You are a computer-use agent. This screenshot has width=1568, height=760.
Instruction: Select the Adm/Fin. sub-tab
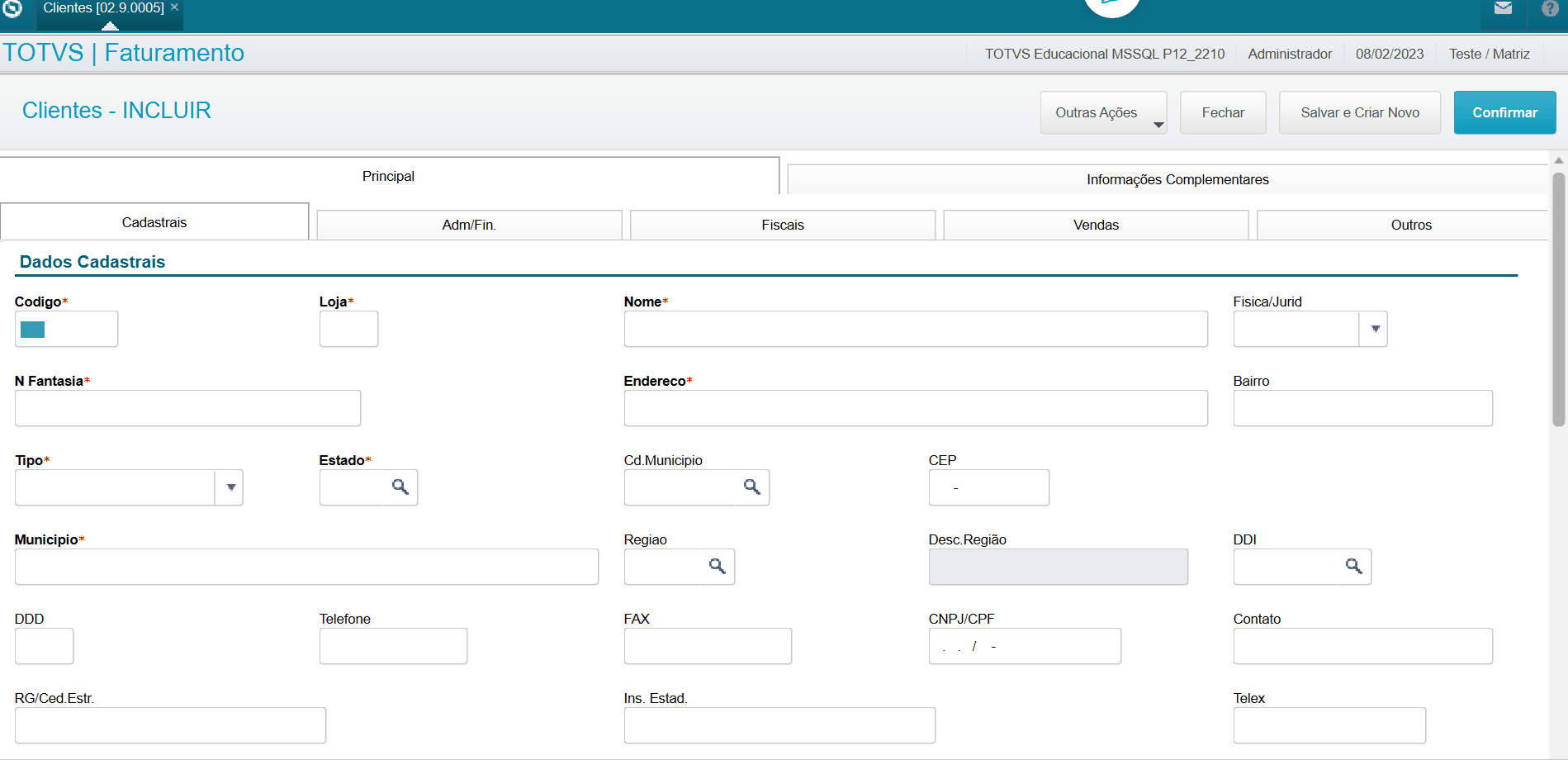(469, 225)
